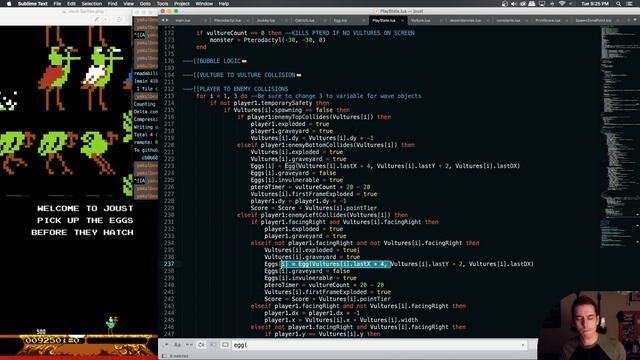Click the AirPlay display icon in menu bar

pos(542,4)
